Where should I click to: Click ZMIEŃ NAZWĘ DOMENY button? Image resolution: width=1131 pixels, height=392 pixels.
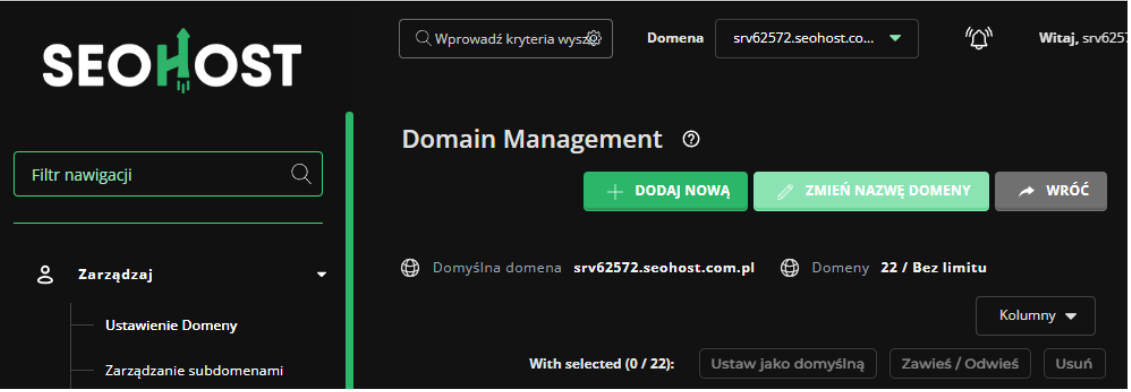(x=871, y=191)
